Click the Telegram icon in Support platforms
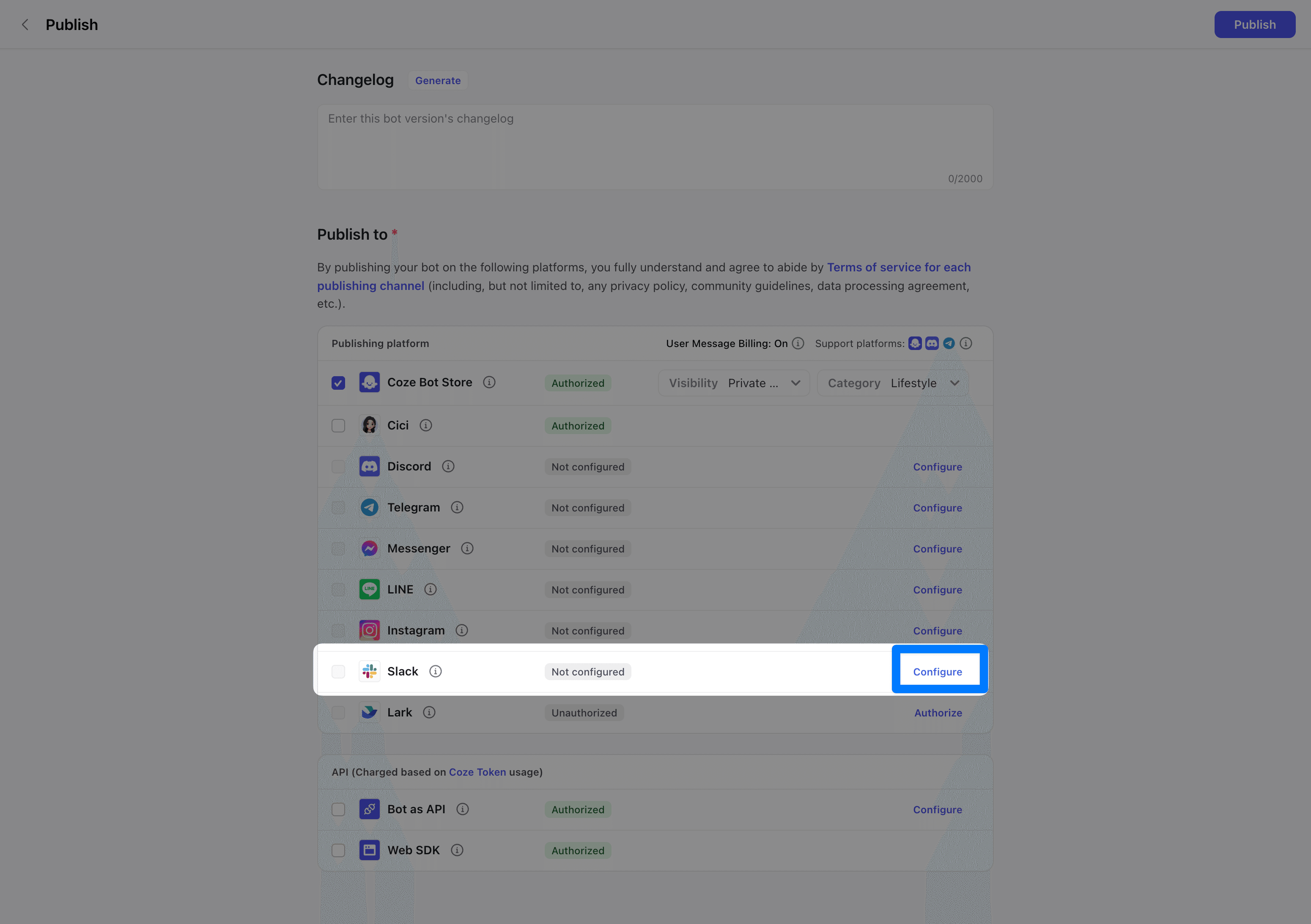Image resolution: width=1311 pixels, height=924 pixels. coord(949,343)
